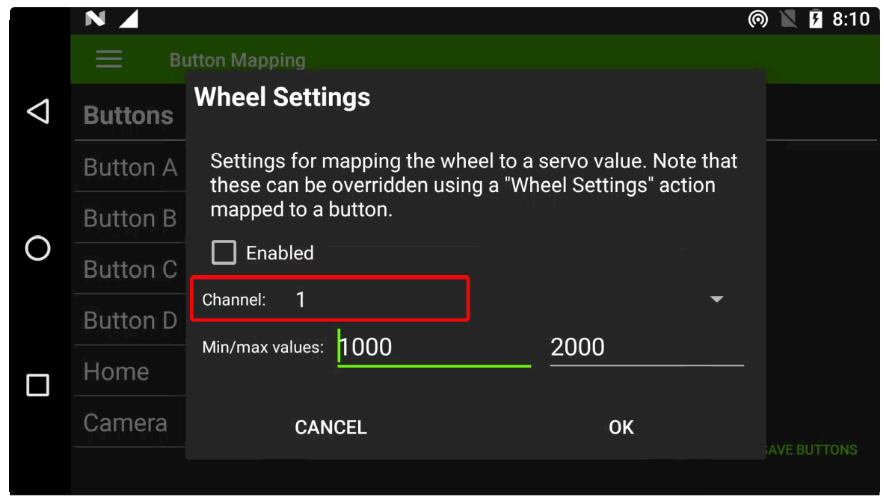
Task: Tap the battery charging status icon
Action: pyautogui.click(x=816, y=20)
